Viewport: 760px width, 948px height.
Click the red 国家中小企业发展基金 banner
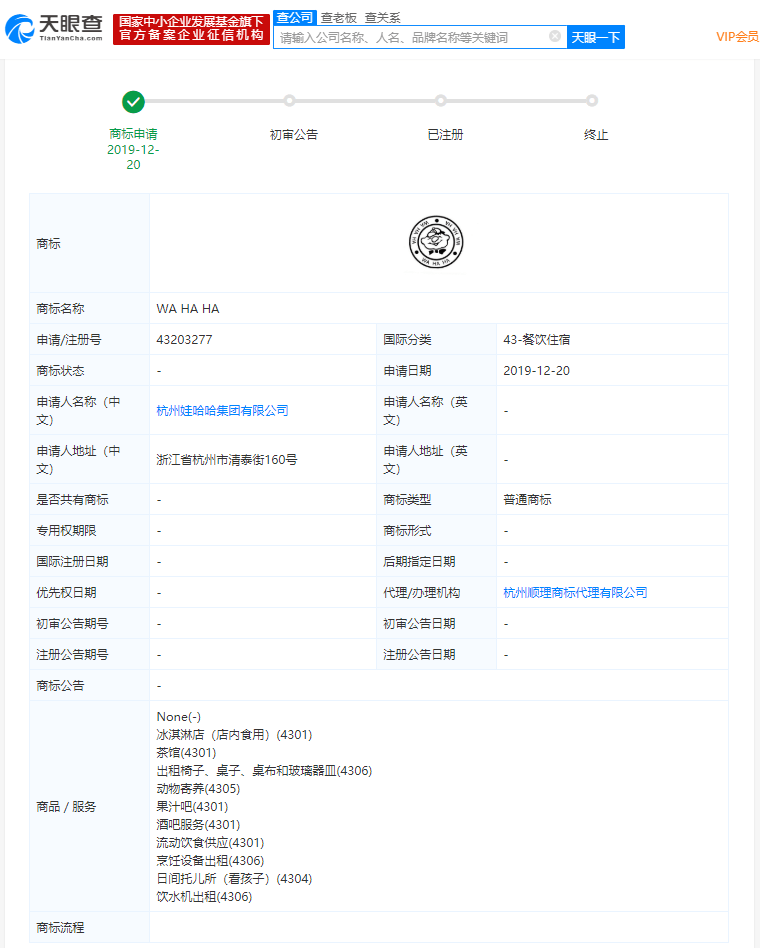(x=191, y=29)
